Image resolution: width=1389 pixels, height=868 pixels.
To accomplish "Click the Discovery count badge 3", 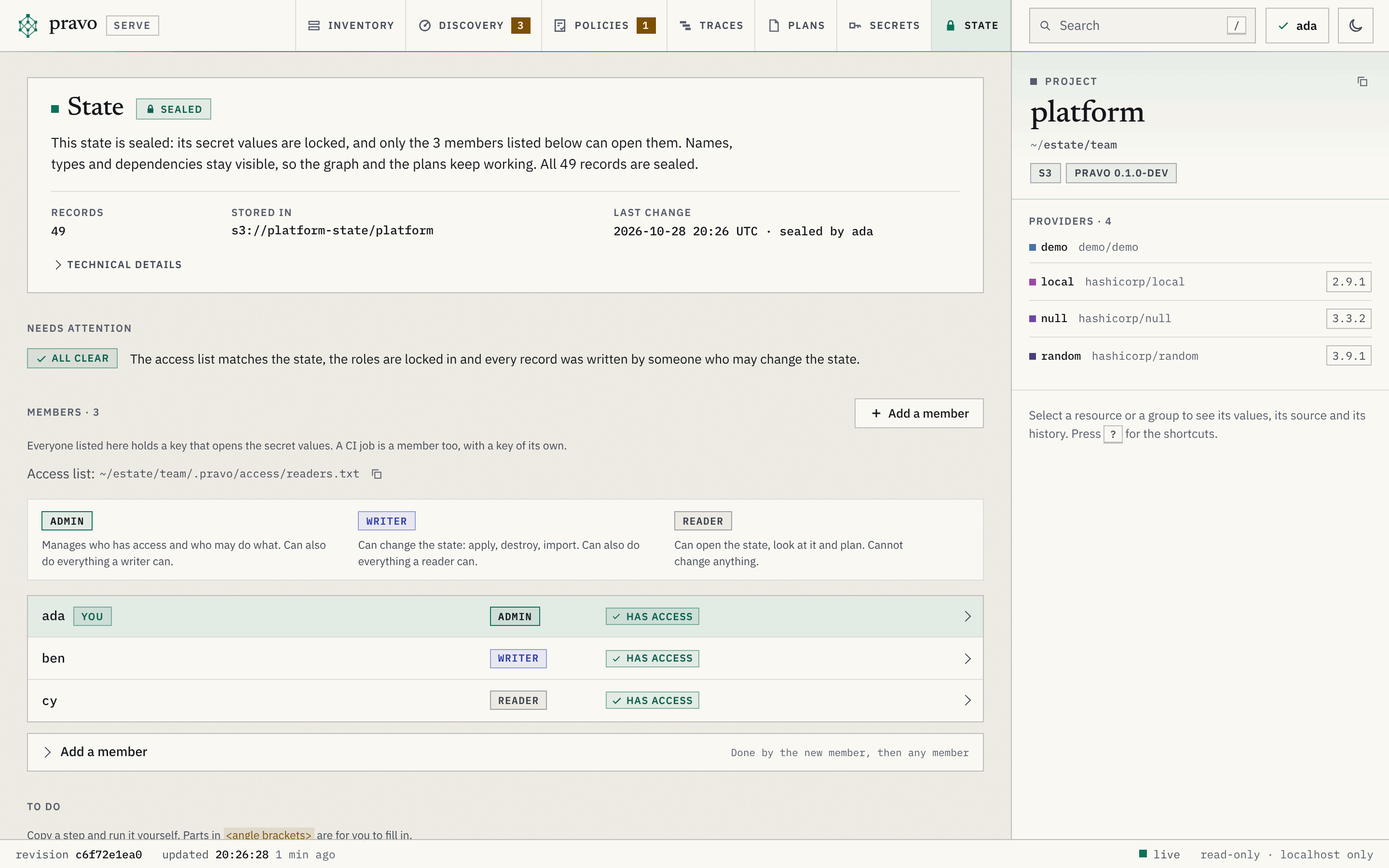I will [x=520, y=26].
